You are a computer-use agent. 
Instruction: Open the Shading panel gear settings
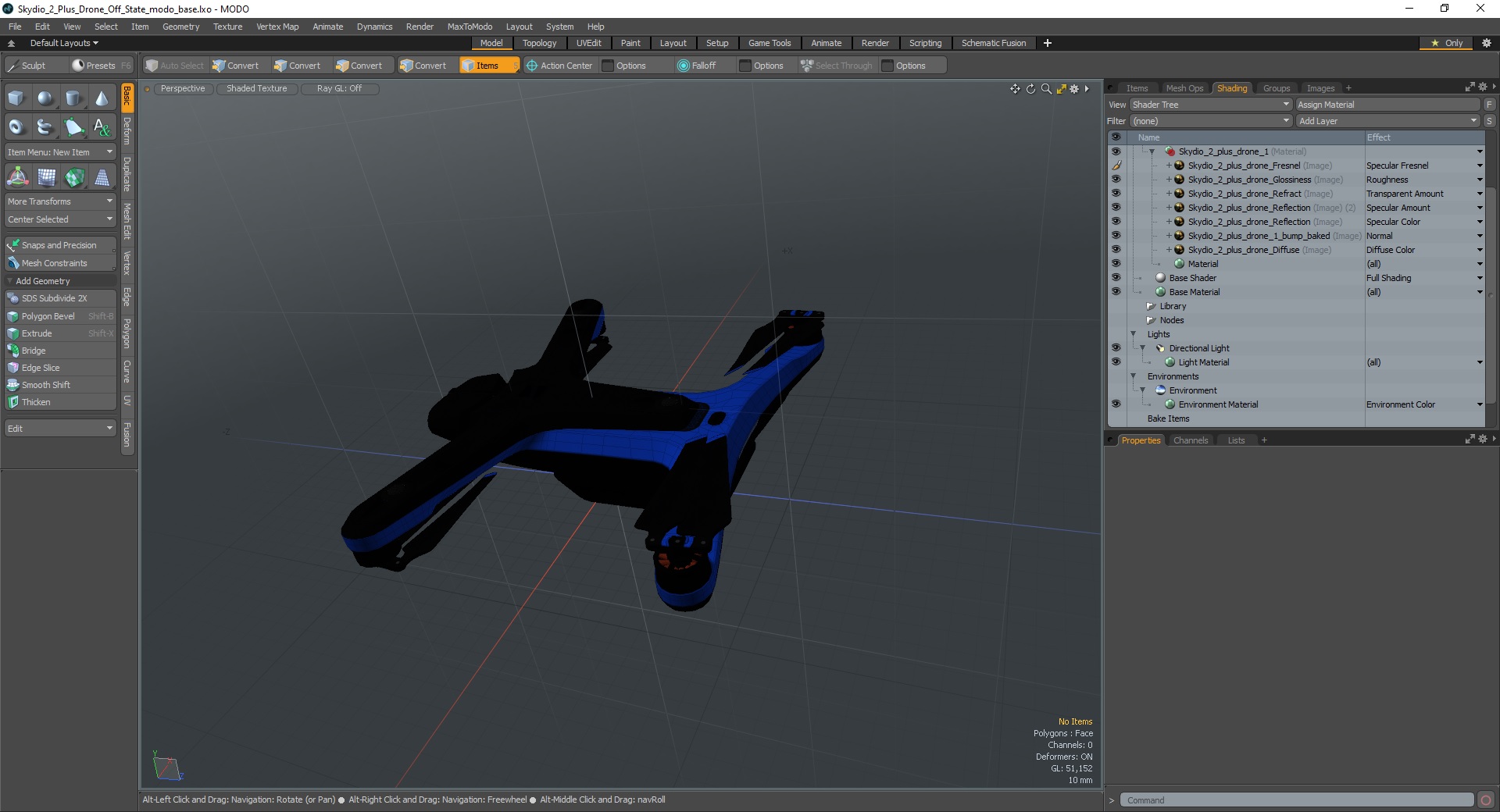(x=1483, y=87)
